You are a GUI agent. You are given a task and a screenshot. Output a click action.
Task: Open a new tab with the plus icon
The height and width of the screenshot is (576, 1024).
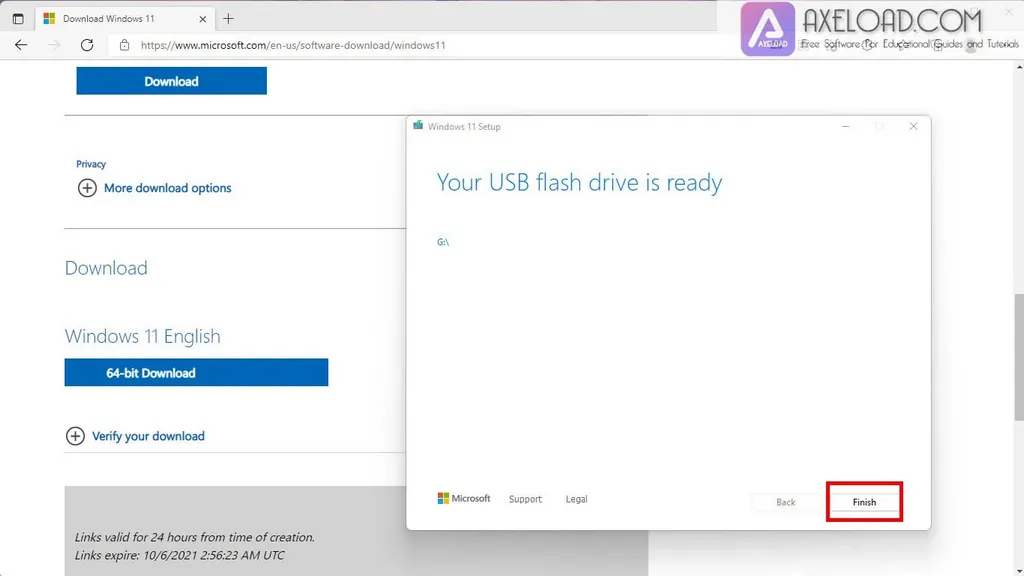(228, 19)
